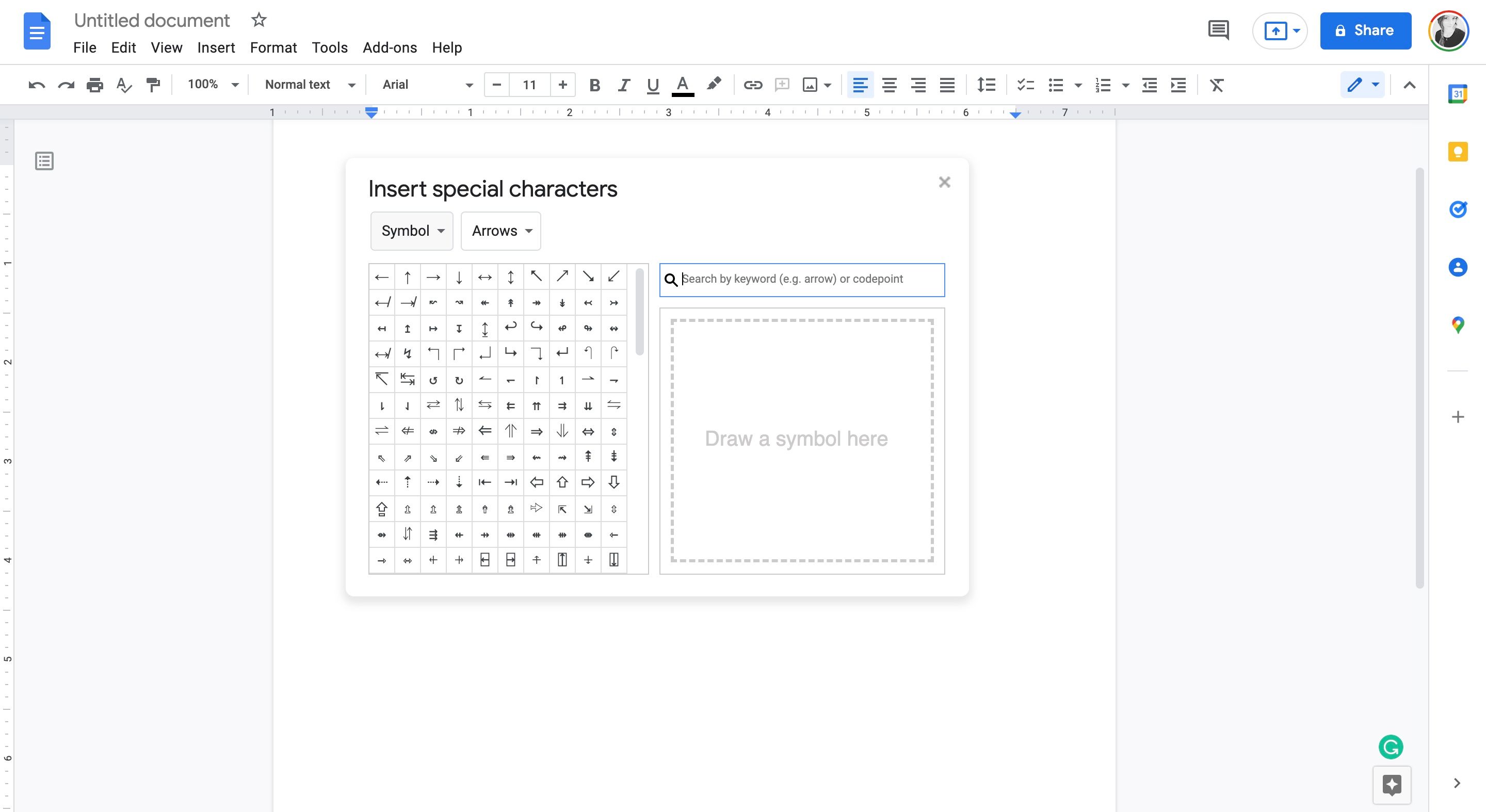The height and width of the screenshot is (812, 1486).
Task: Click the clear formatting icon
Action: pyautogui.click(x=1217, y=85)
